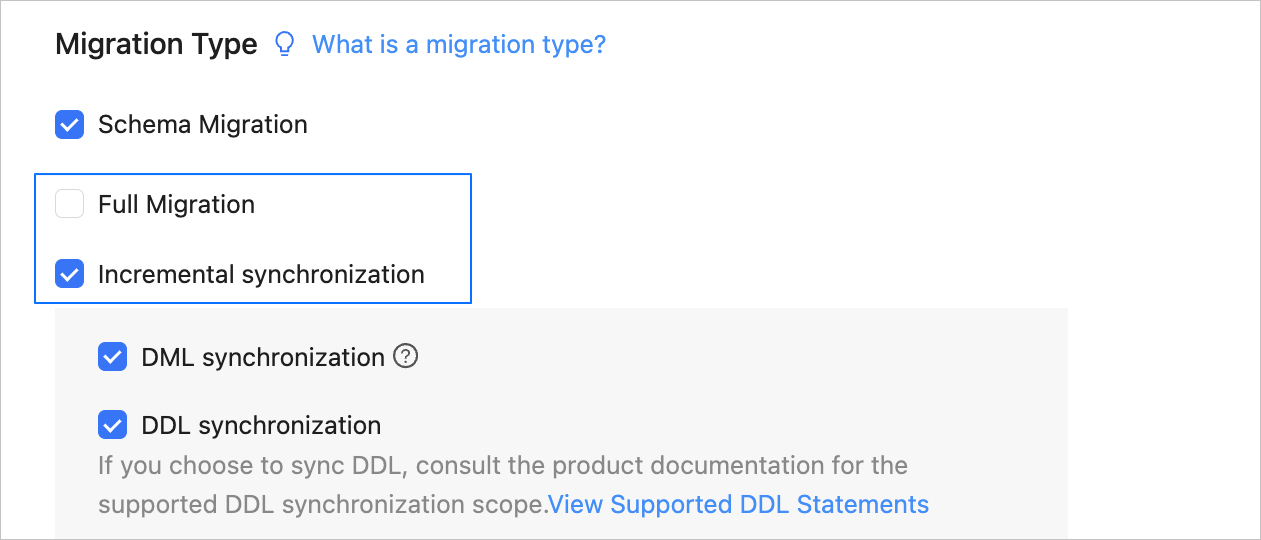Image resolution: width=1261 pixels, height=540 pixels.
Task: Open the View Supported DDL Statements link
Action: pos(739,504)
